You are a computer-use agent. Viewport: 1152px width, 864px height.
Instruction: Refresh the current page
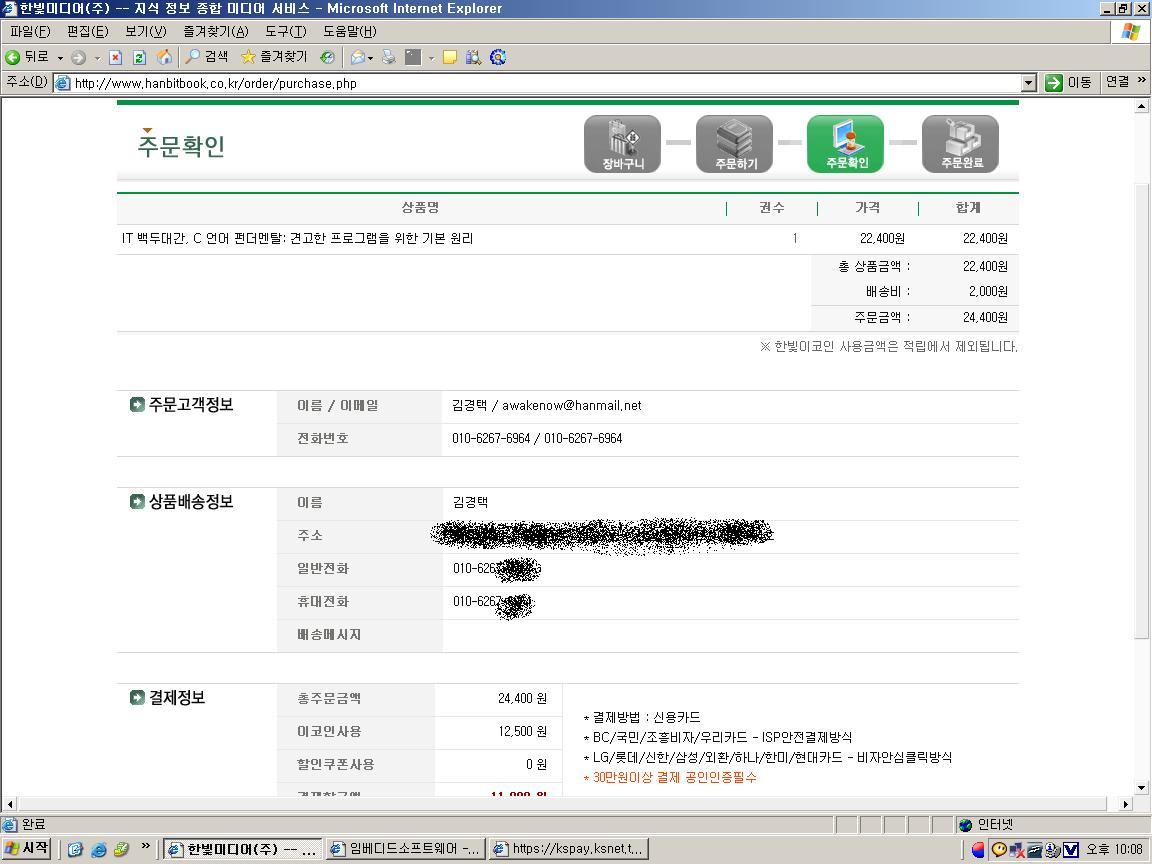(140, 57)
